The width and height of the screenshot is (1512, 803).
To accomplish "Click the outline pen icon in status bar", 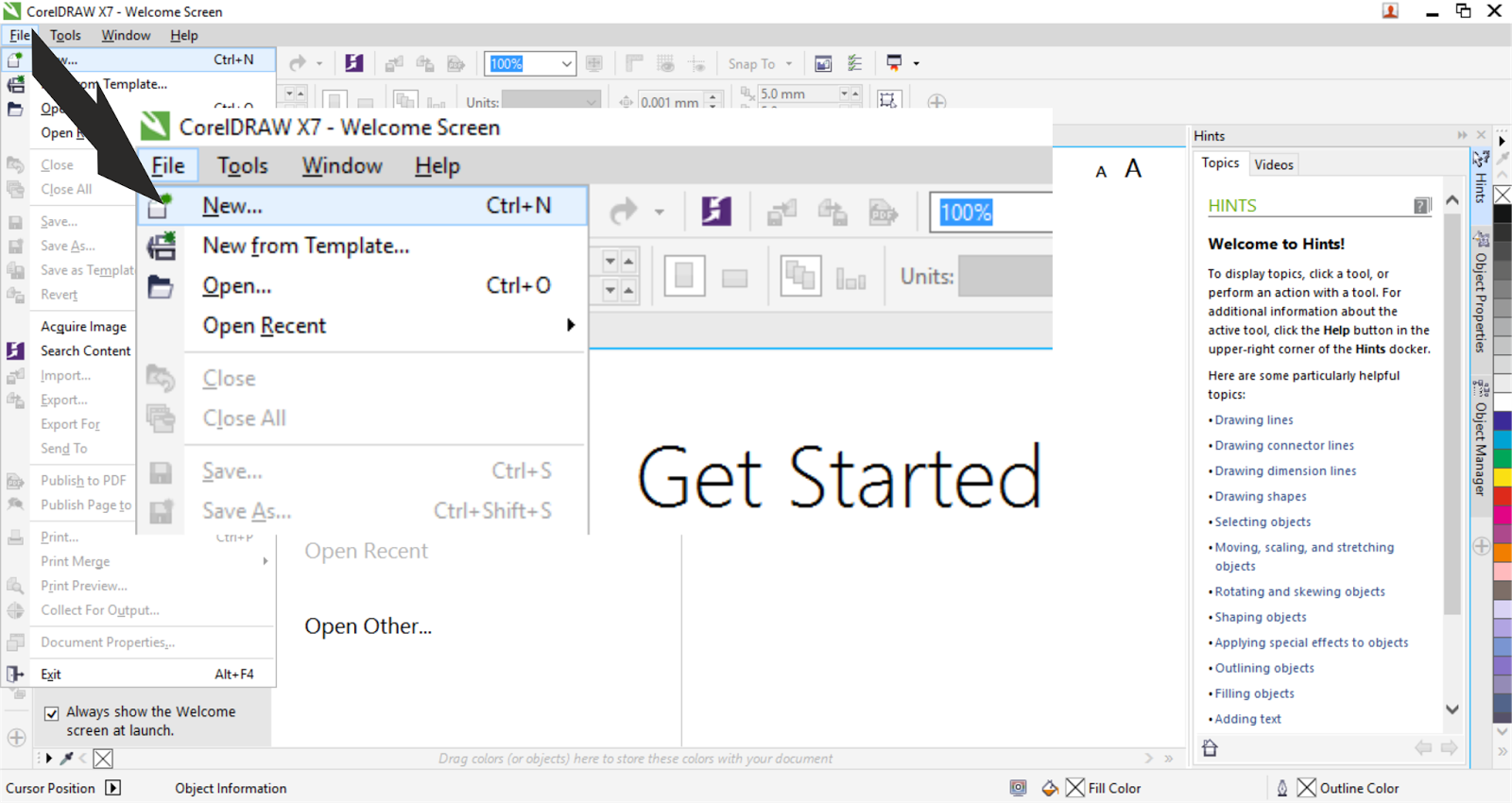I will pyautogui.click(x=1282, y=788).
